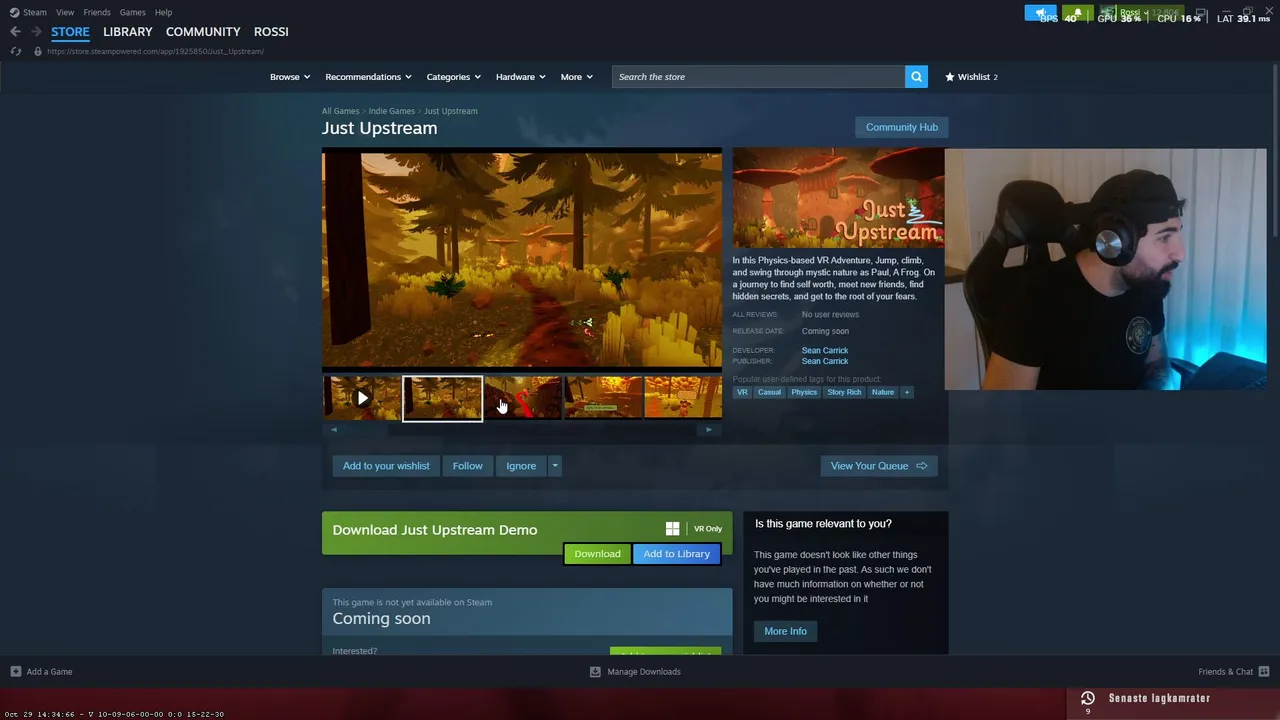1280x720 pixels.
Task: Click the More Info button
Action: coord(785,631)
